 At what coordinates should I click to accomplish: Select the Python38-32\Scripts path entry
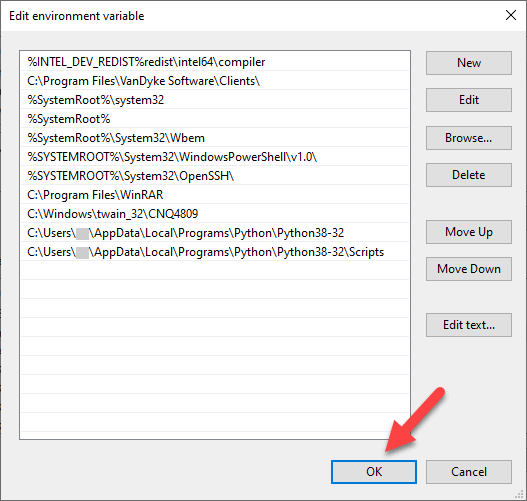coord(215,252)
